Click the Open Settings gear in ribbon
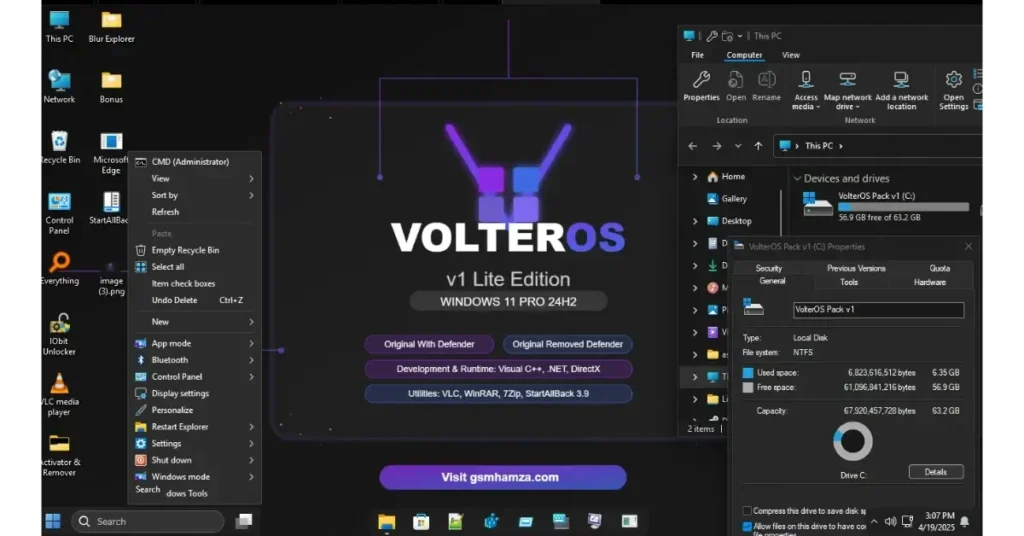 tap(953, 90)
